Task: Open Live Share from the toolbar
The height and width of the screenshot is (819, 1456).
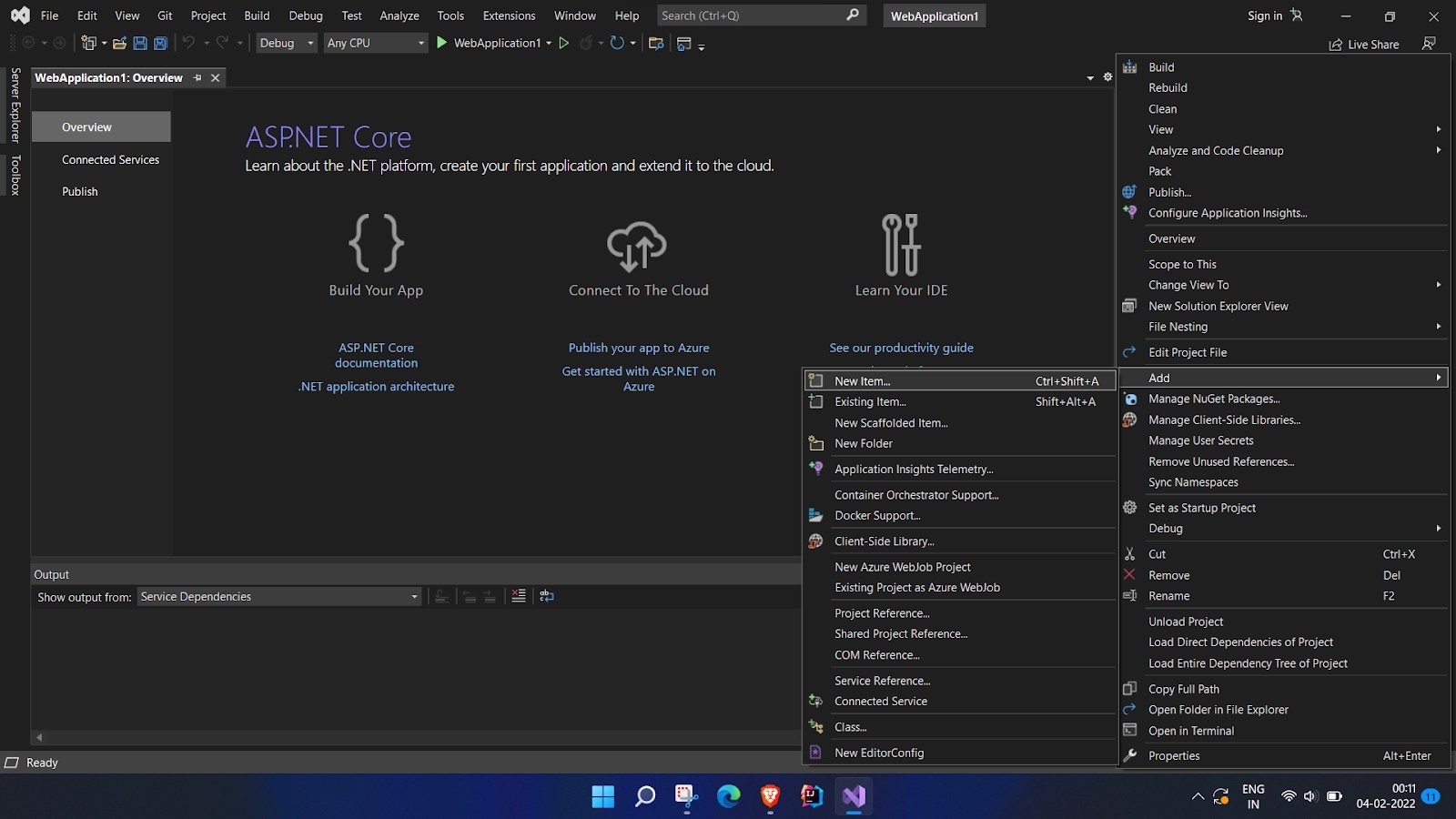Action: click(1363, 45)
